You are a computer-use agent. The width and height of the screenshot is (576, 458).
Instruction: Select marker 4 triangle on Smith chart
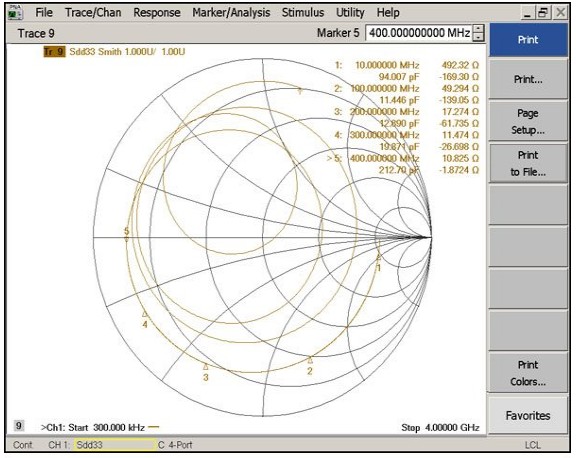(x=145, y=314)
